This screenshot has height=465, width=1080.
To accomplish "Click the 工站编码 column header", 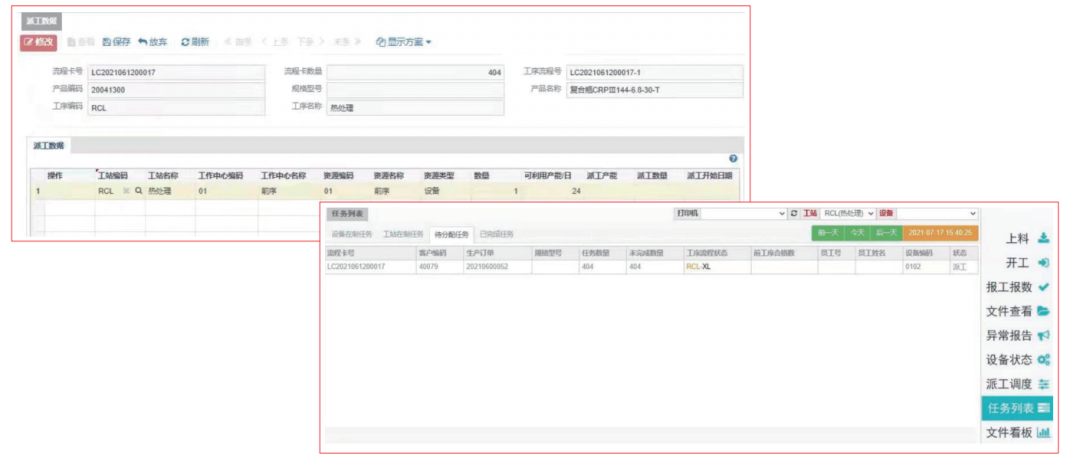I will click(112, 176).
